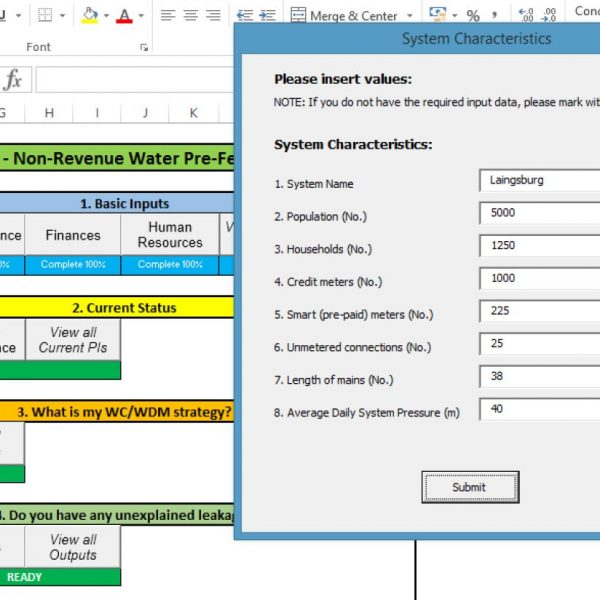Select column J header
600x600 pixels.
[145, 113]
